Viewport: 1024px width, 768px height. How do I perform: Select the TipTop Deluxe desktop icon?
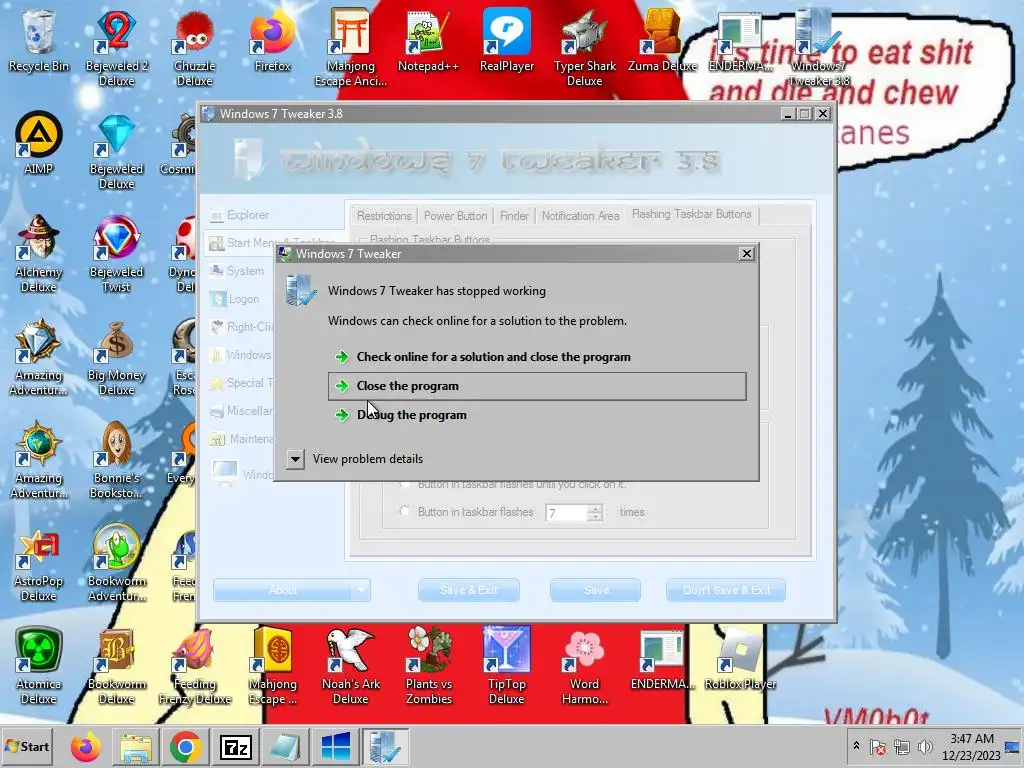(507, 667)
